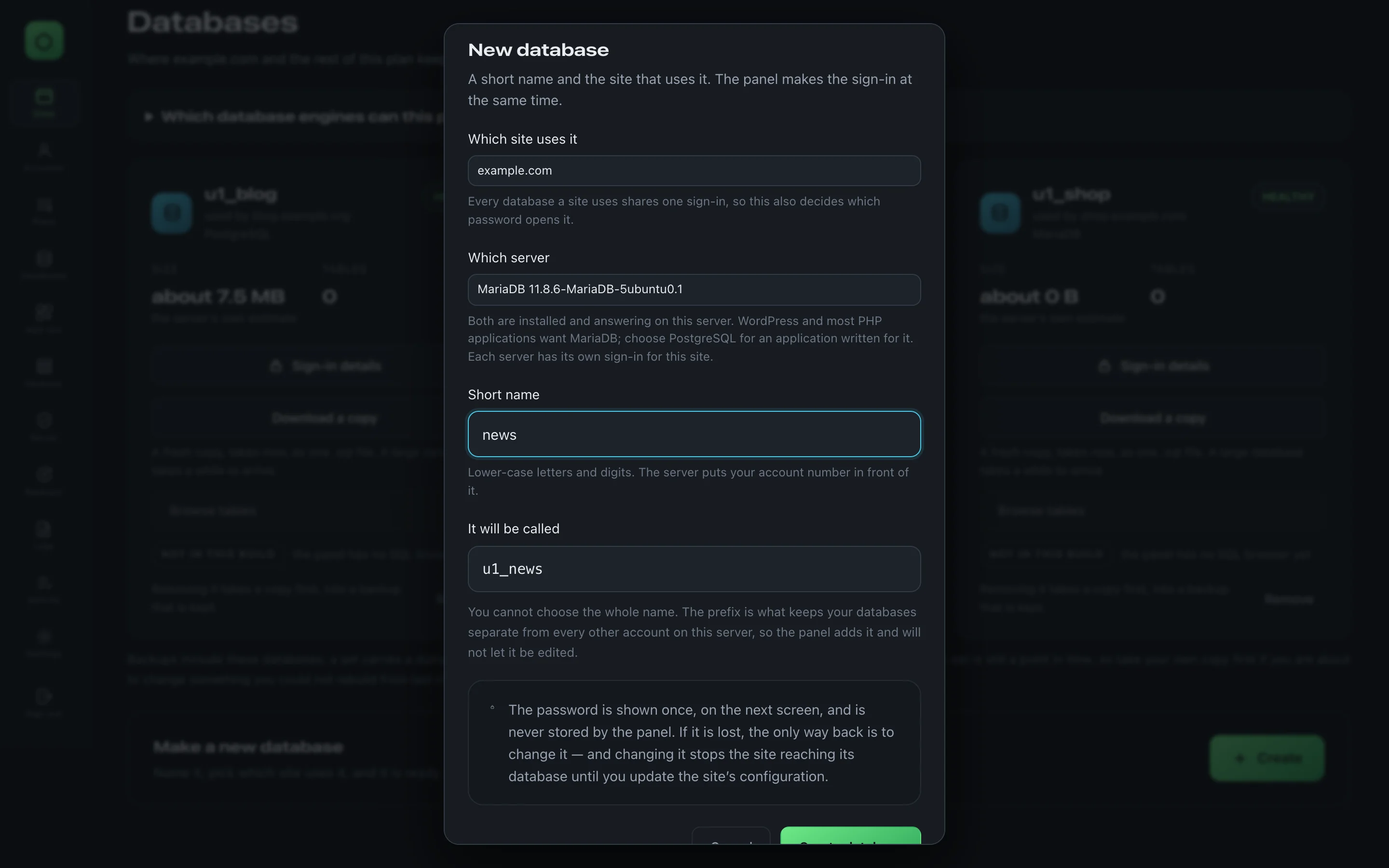Open the 'Which server' MariaDB dropdown
Image resolution: width=1389 pixels, height=868 pixels.
(x=694, y=289)
